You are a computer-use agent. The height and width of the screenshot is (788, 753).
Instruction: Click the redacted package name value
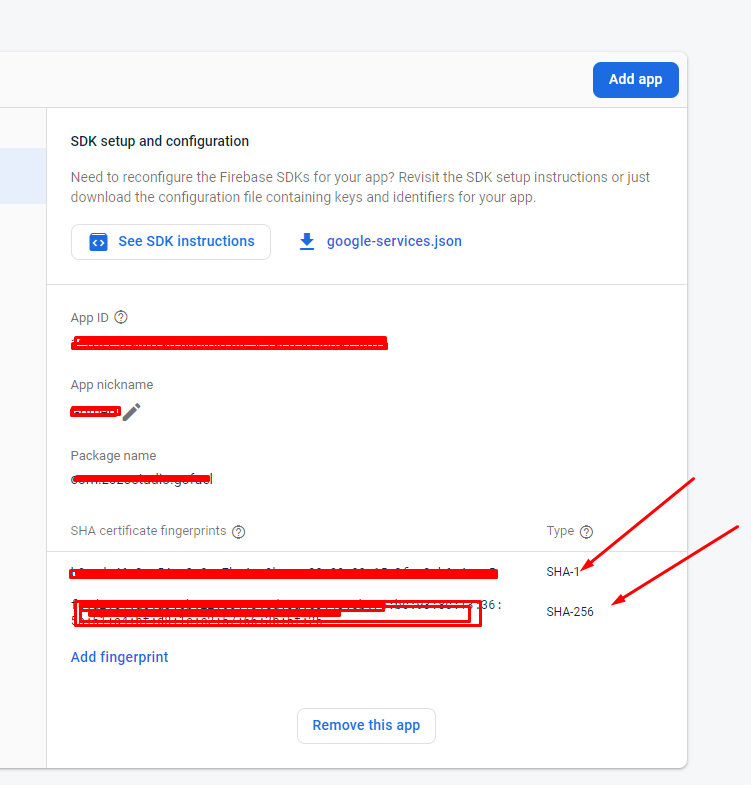click(x=141, y=479)
